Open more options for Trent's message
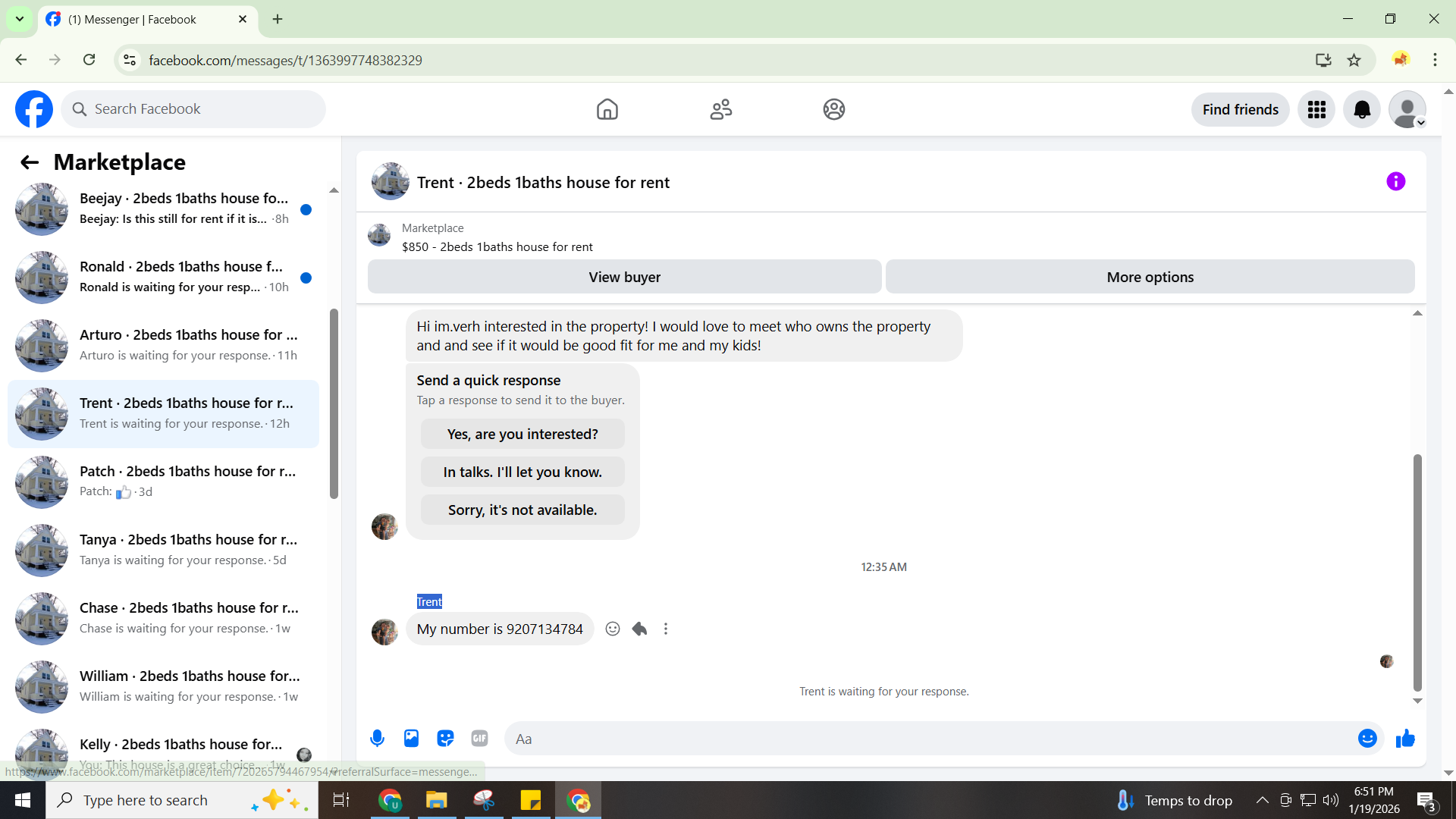 tap(666, 629)
